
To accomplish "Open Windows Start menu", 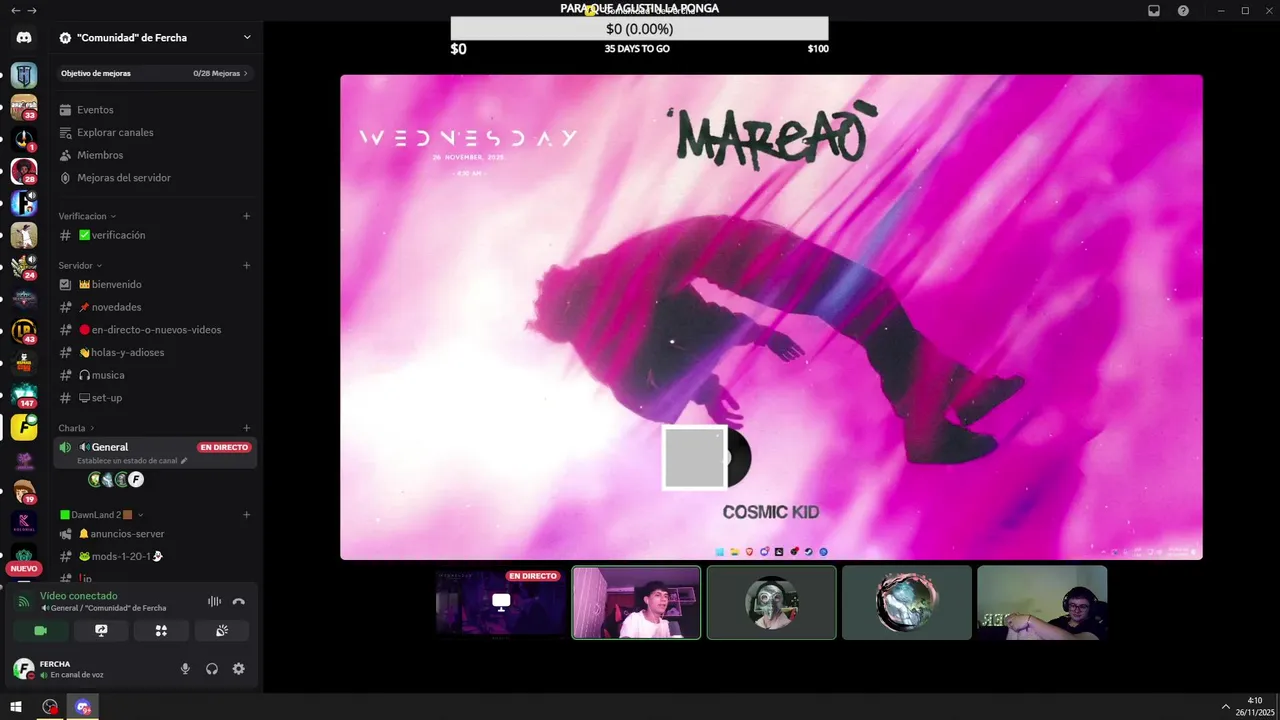I will (16, 707).
